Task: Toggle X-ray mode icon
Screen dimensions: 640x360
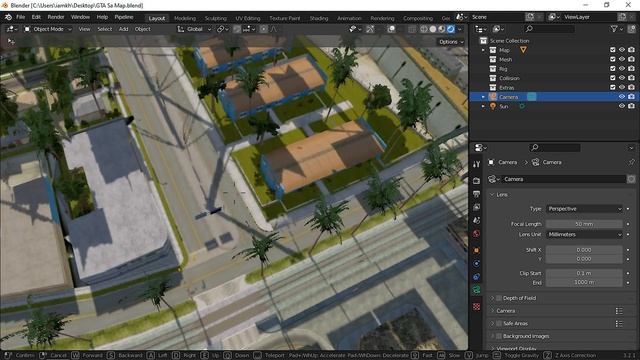Action: pos(412,29)
